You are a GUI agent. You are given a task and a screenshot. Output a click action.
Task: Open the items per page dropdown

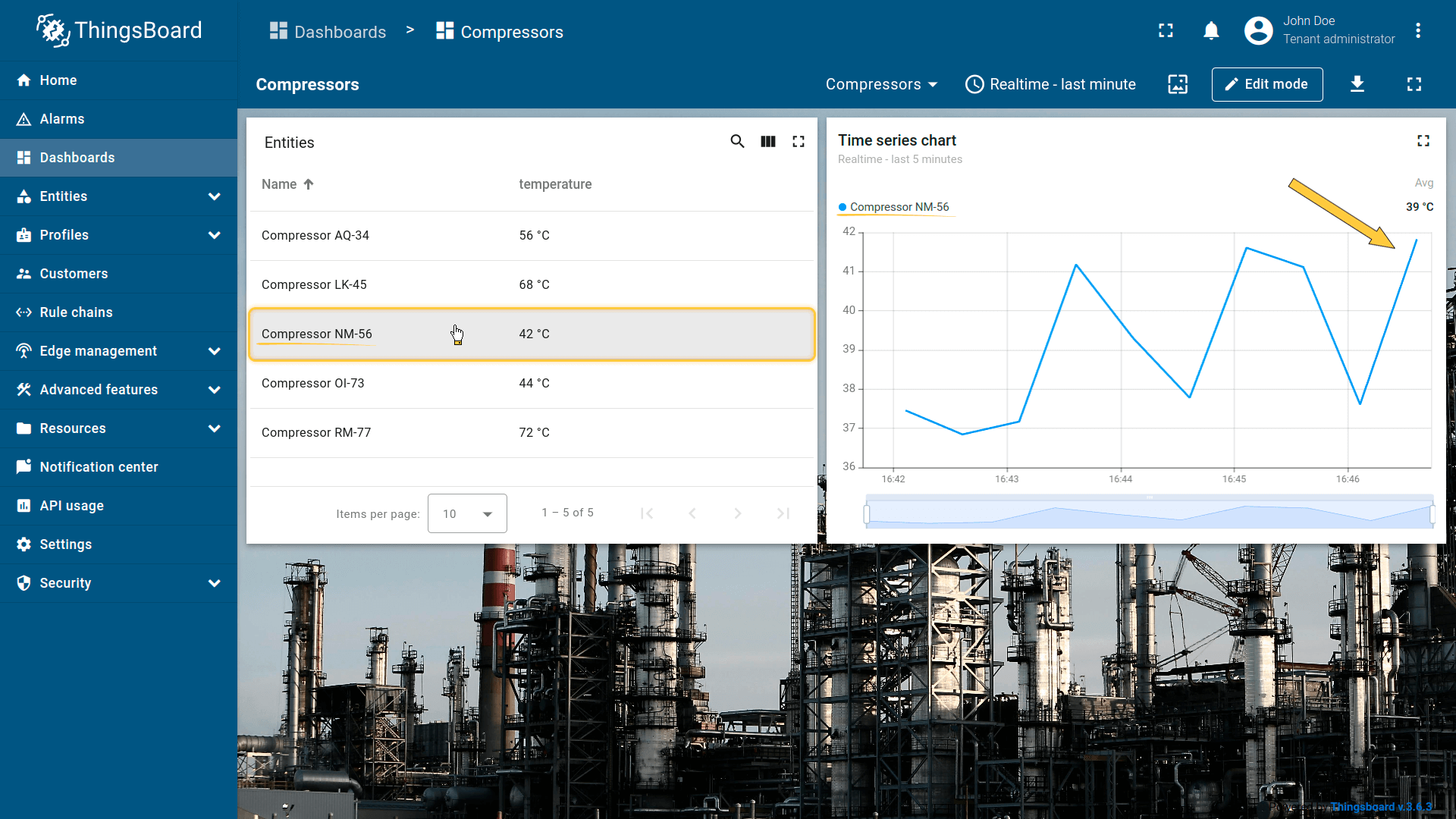pos(467,513)
